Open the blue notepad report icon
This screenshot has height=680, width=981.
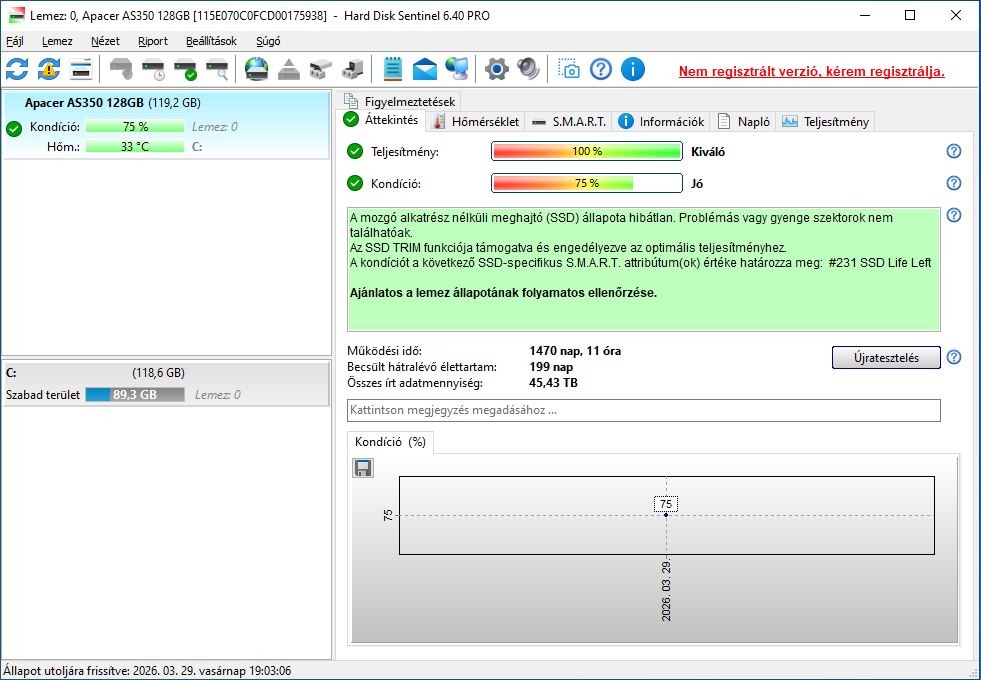tap(392, 69)
